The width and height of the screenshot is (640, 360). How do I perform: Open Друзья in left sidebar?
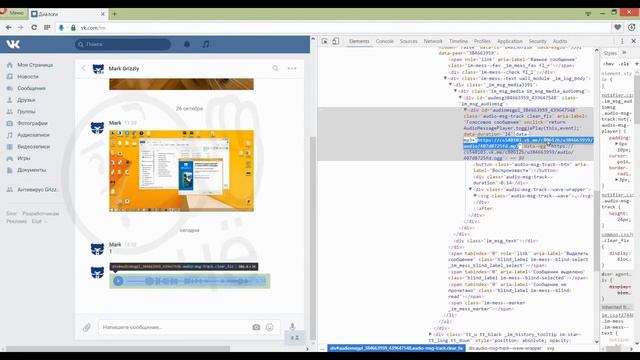coord(26,100)
